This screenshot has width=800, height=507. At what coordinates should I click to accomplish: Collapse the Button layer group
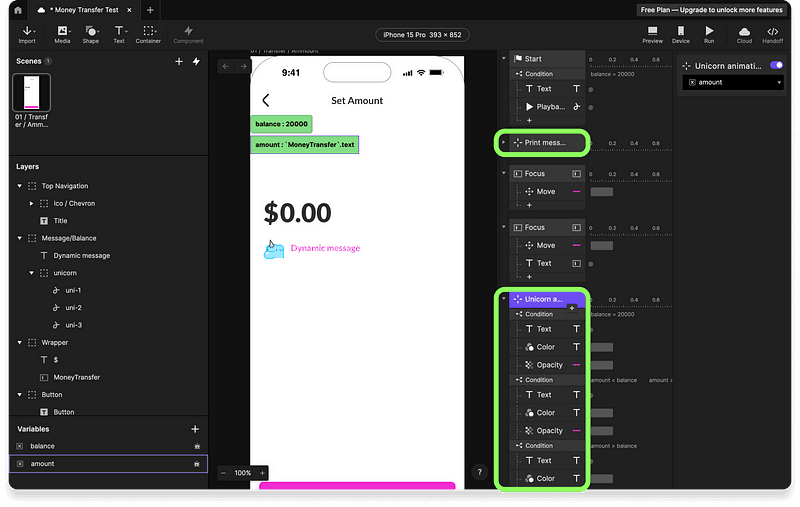point(20,395)
